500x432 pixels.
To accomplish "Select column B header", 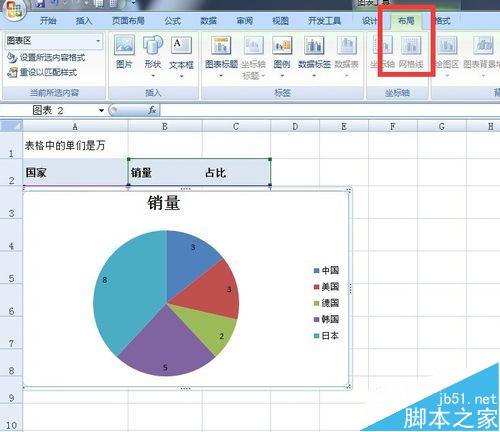I will pyautogui.click(x=165, y=126).
